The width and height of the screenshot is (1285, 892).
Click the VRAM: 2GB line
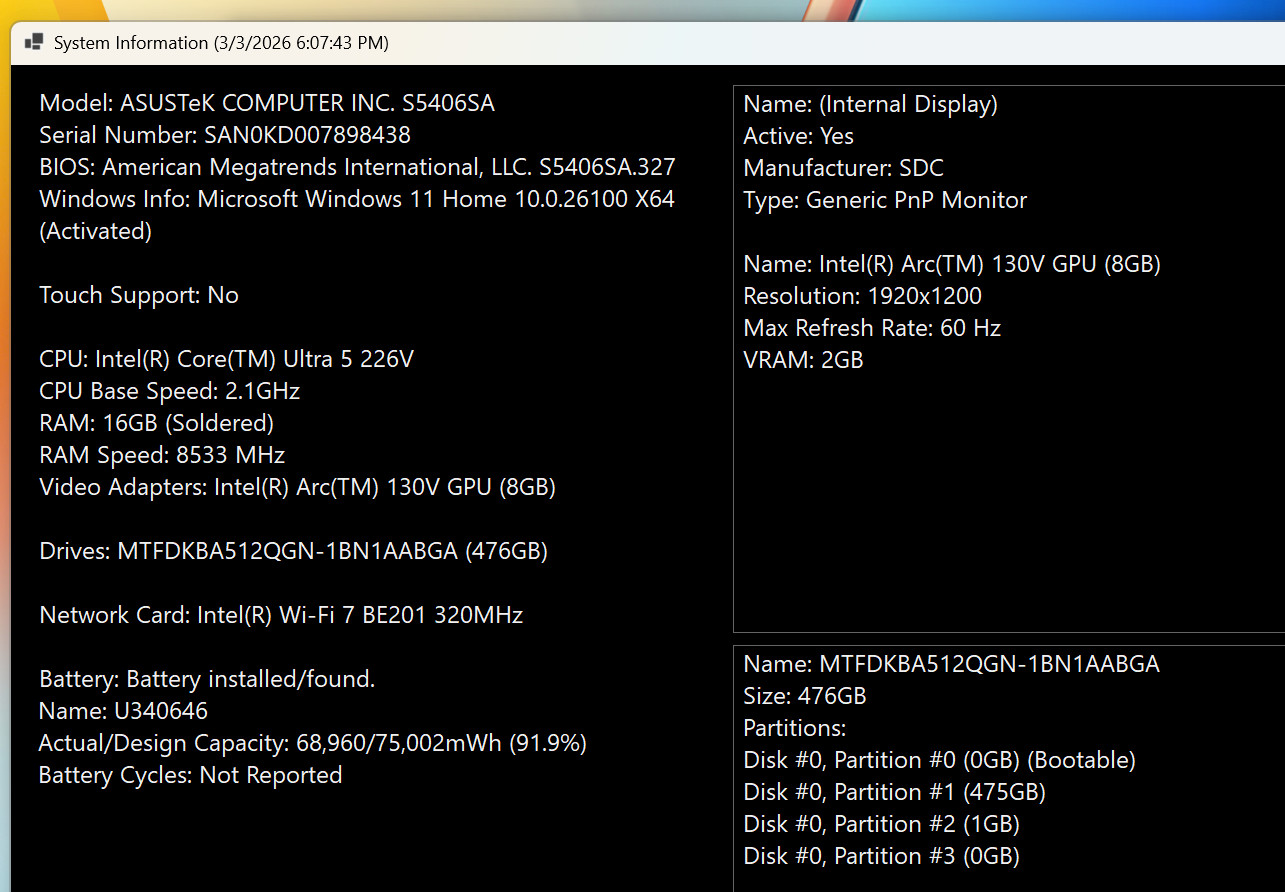coord(803,360)
